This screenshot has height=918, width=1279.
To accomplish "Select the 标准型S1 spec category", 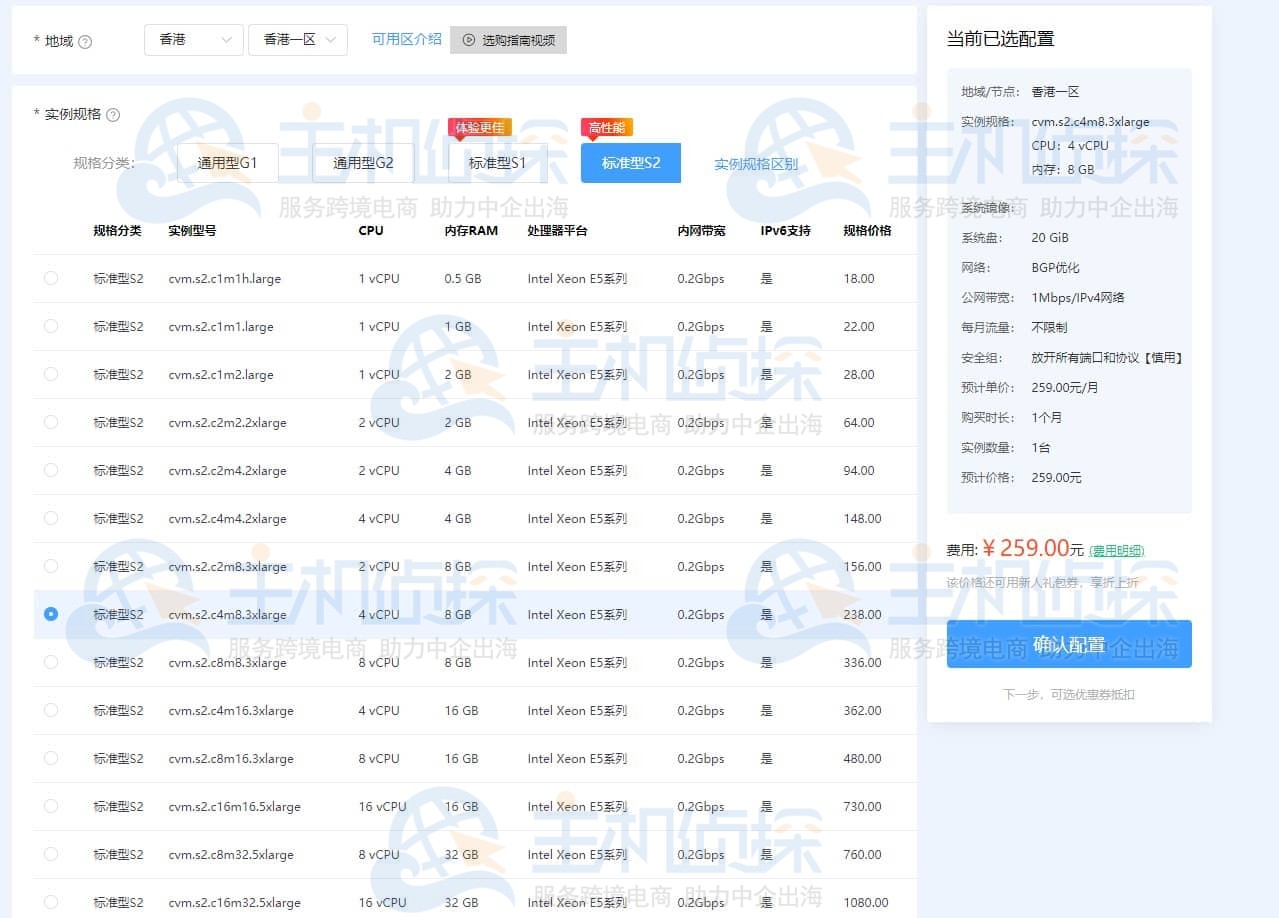I will coord(497,163).
